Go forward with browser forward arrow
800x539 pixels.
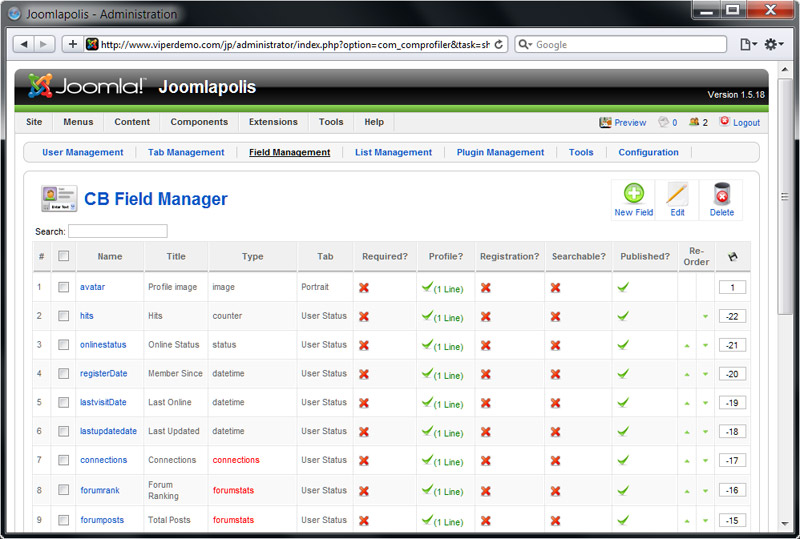click(x=44, y=44)
